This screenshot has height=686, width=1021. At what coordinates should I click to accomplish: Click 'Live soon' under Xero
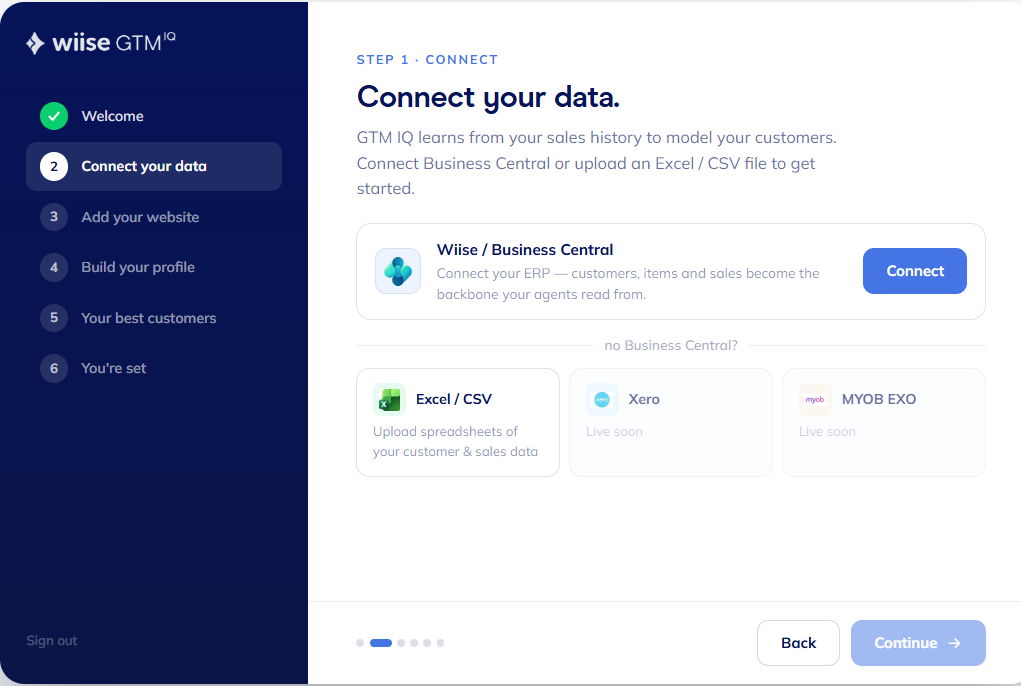[614, 432]
